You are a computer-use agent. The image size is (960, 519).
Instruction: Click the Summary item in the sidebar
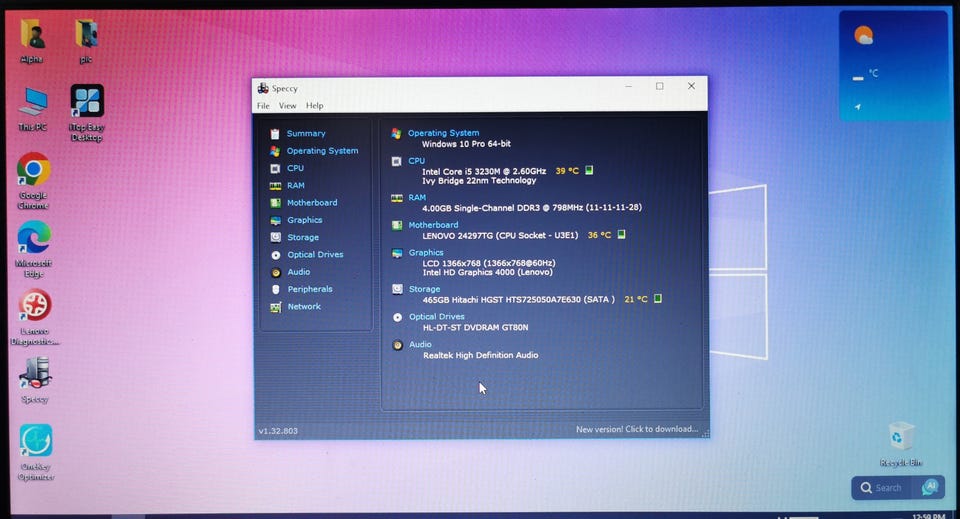pos(305,134)
